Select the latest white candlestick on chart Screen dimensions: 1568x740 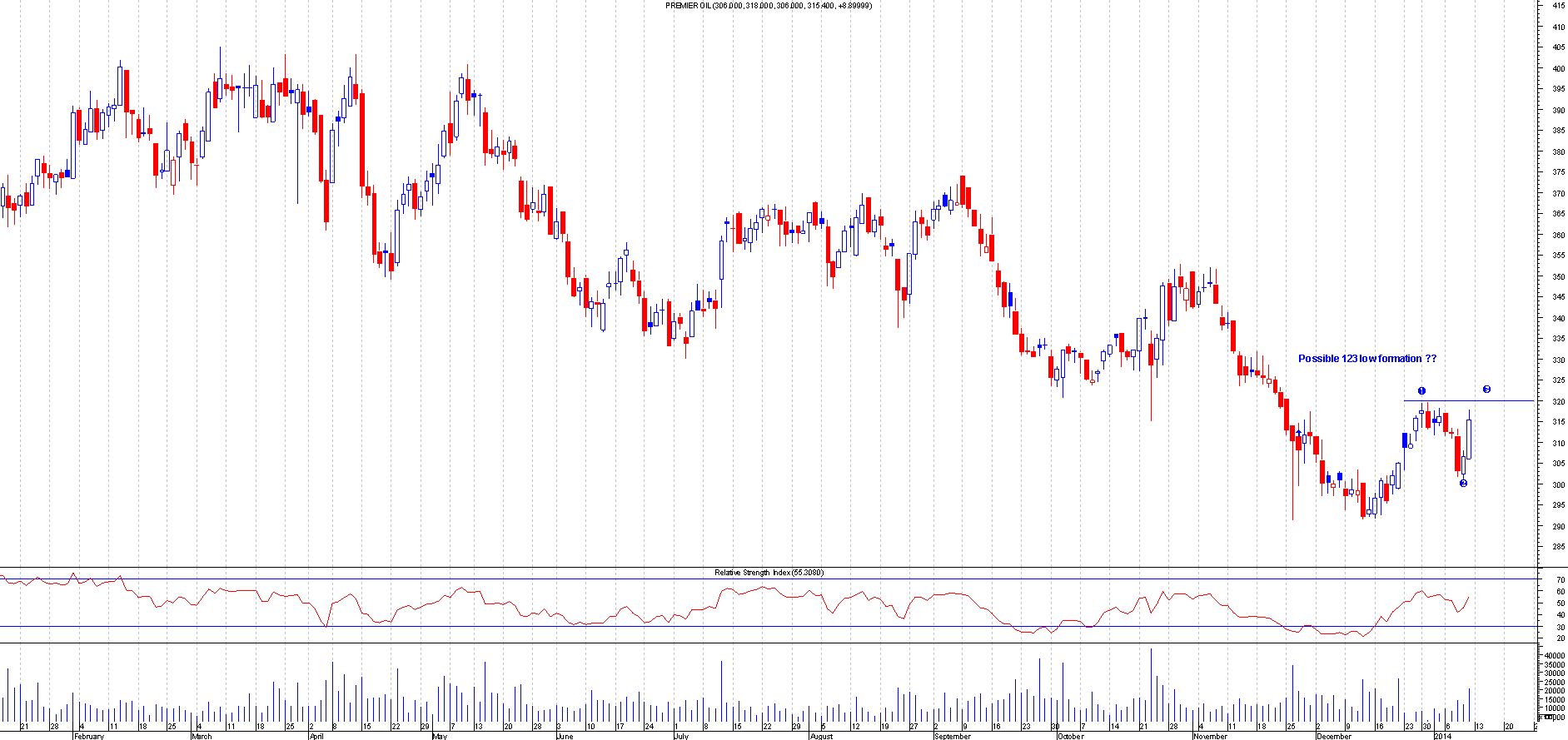[1470, 439]
